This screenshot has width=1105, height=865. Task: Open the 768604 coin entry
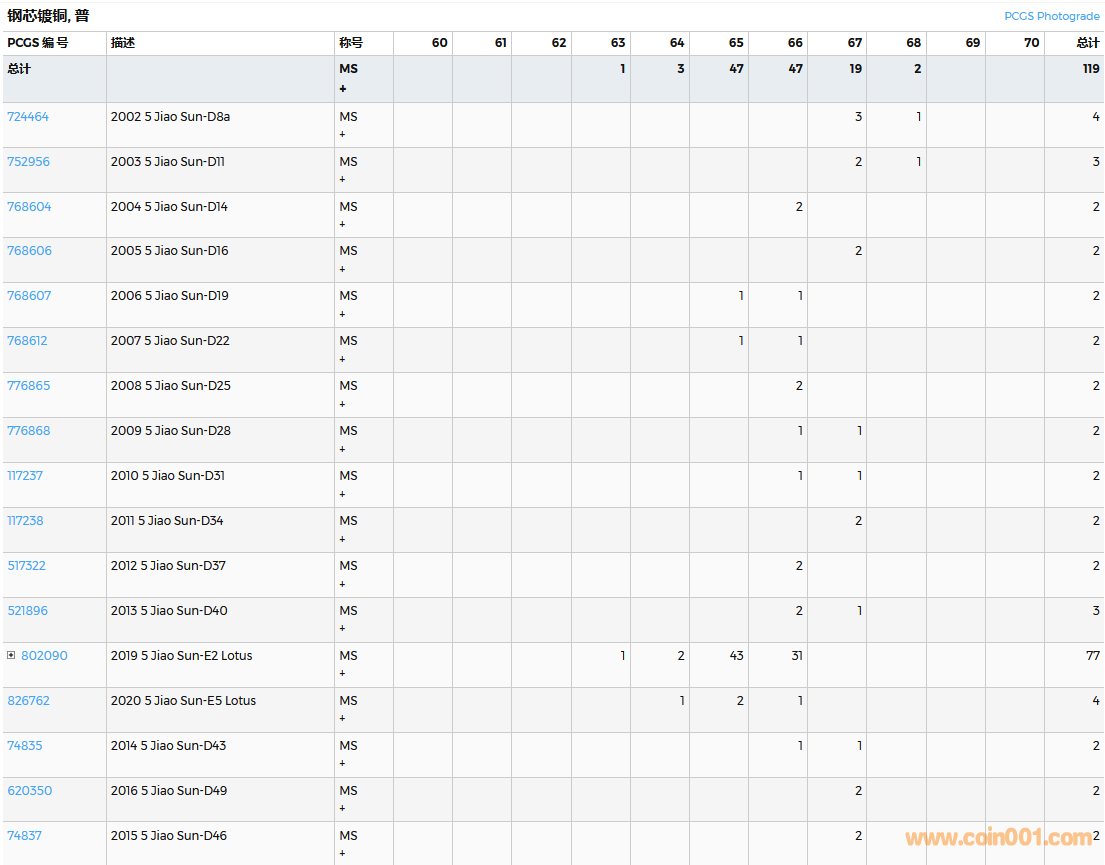(x=29, y=207)
